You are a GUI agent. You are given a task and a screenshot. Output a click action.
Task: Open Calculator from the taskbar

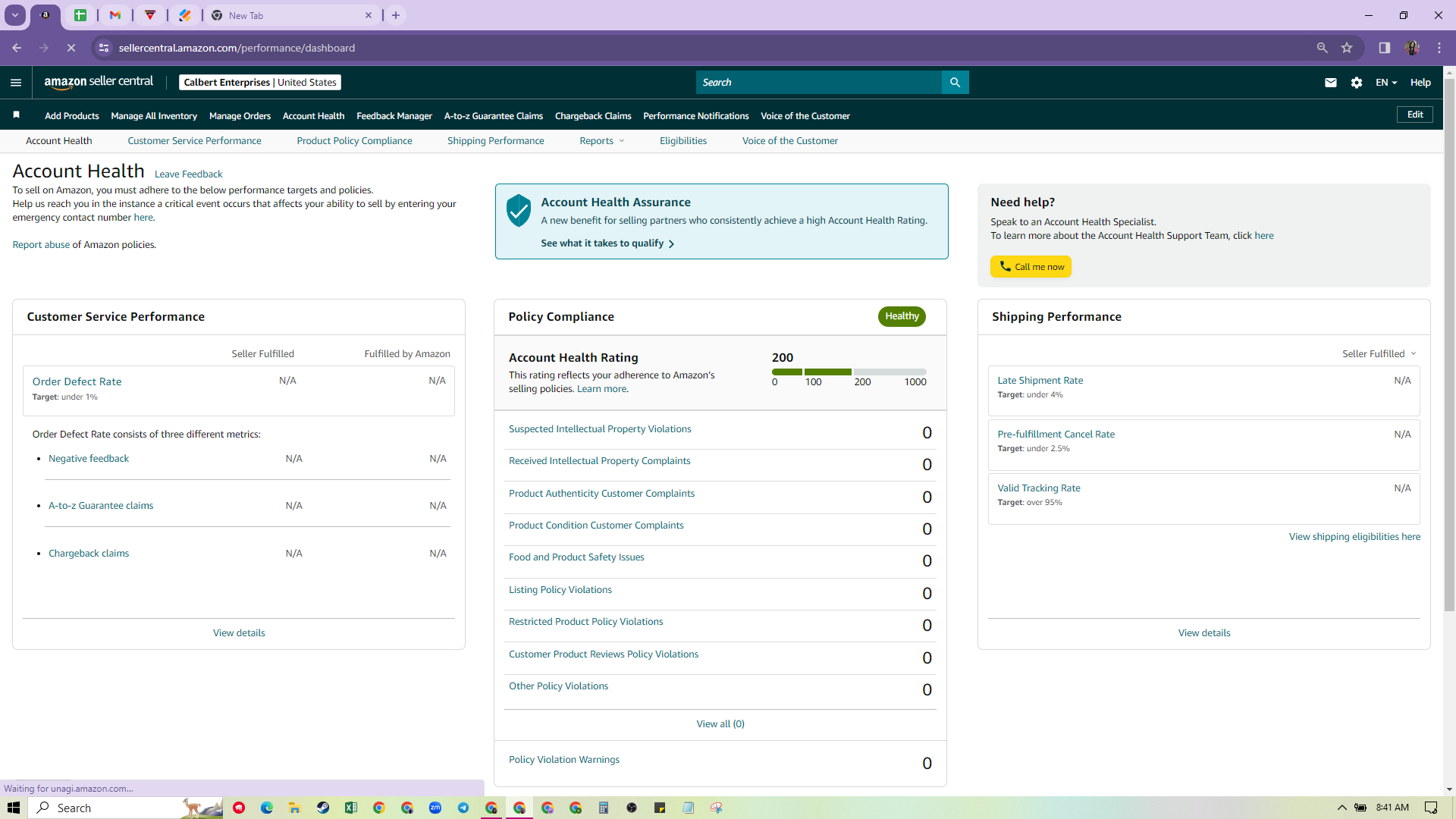[604, 808]
